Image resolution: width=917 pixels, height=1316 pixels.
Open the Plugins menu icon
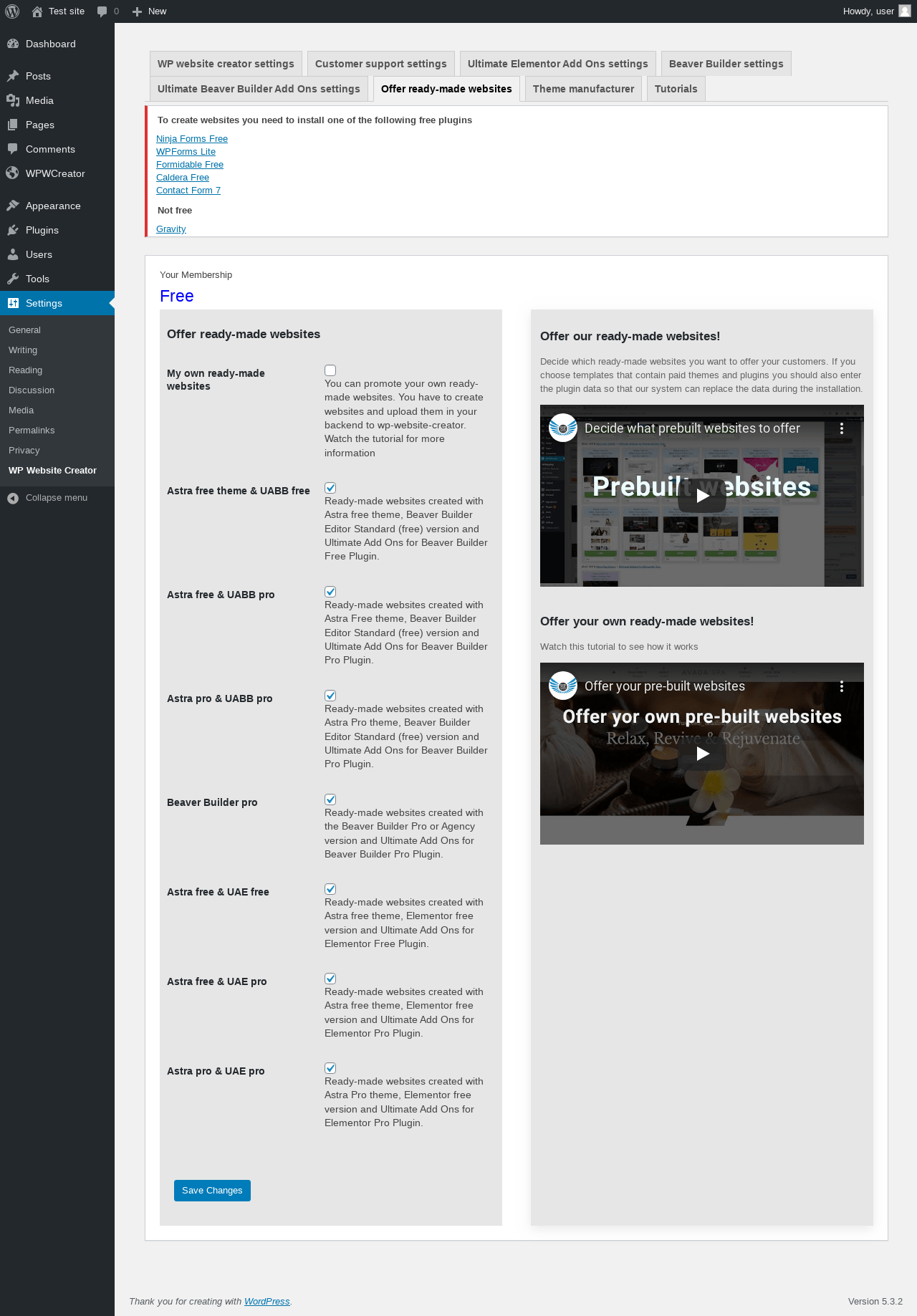pyautogui.click(x=13, y=230)
